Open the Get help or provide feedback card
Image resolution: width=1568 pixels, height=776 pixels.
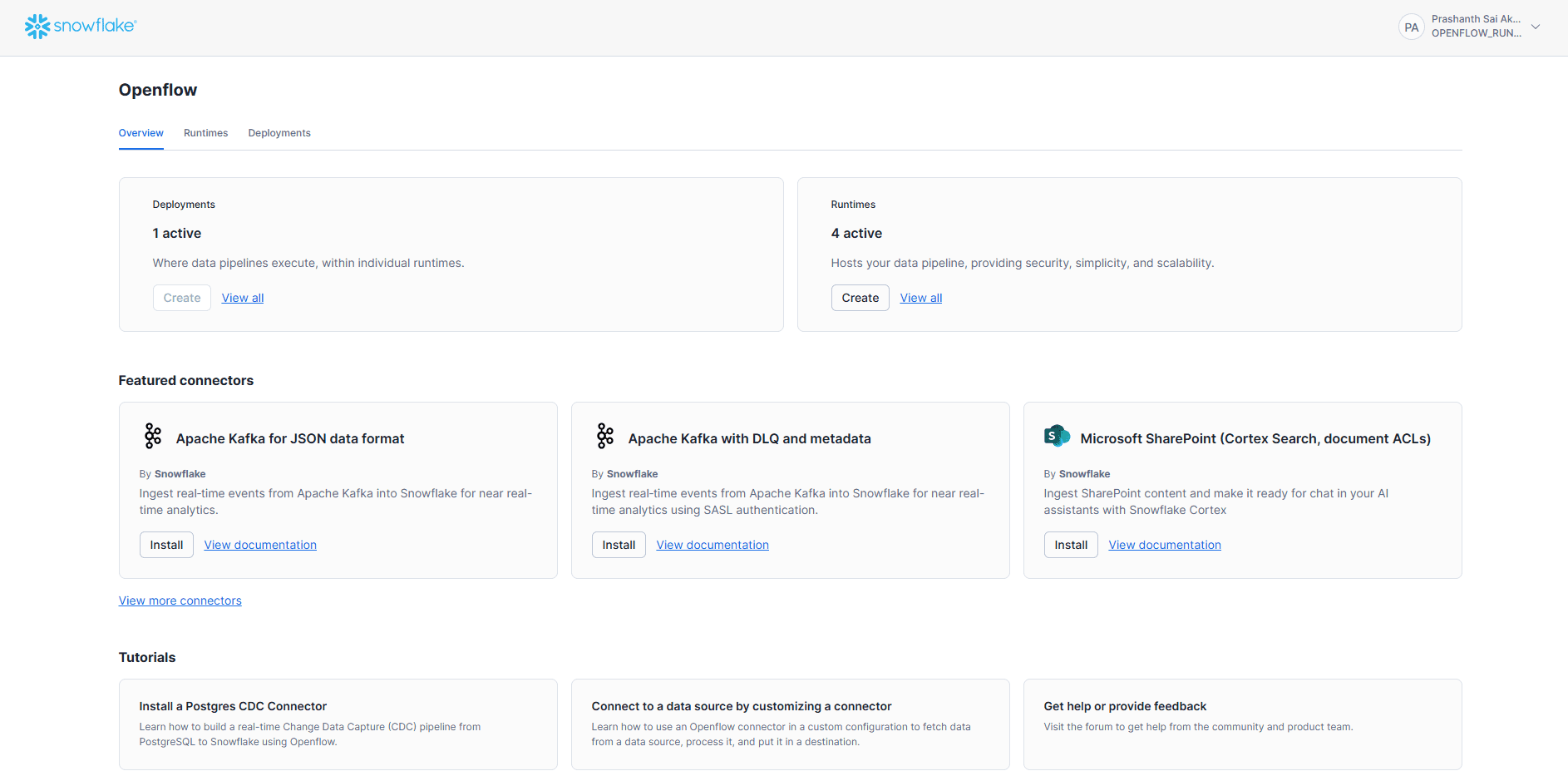[x=1125, y=706]
